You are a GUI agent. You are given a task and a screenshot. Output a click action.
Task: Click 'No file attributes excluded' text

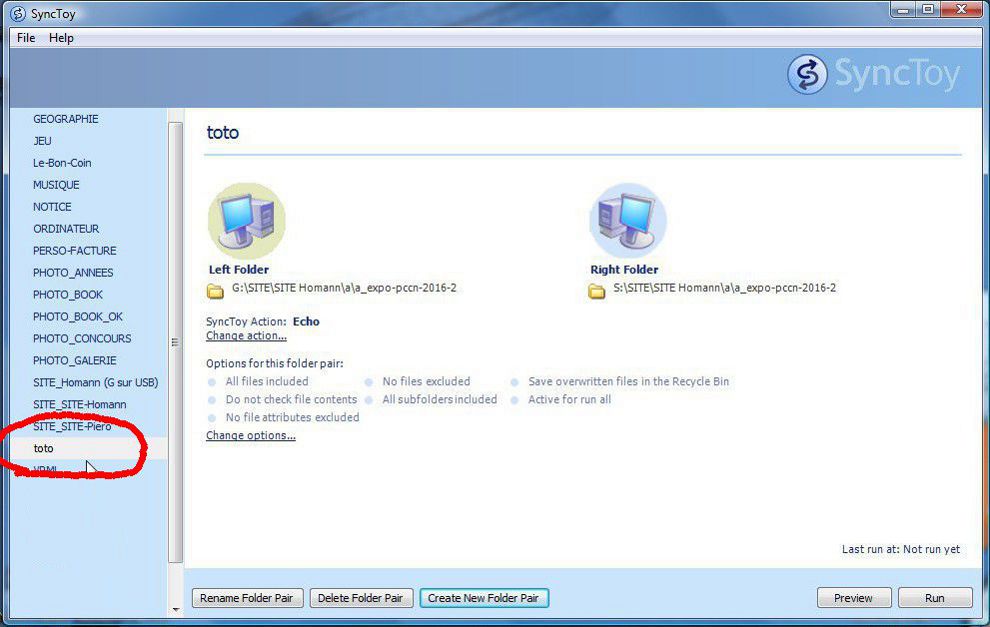(292, 417)
